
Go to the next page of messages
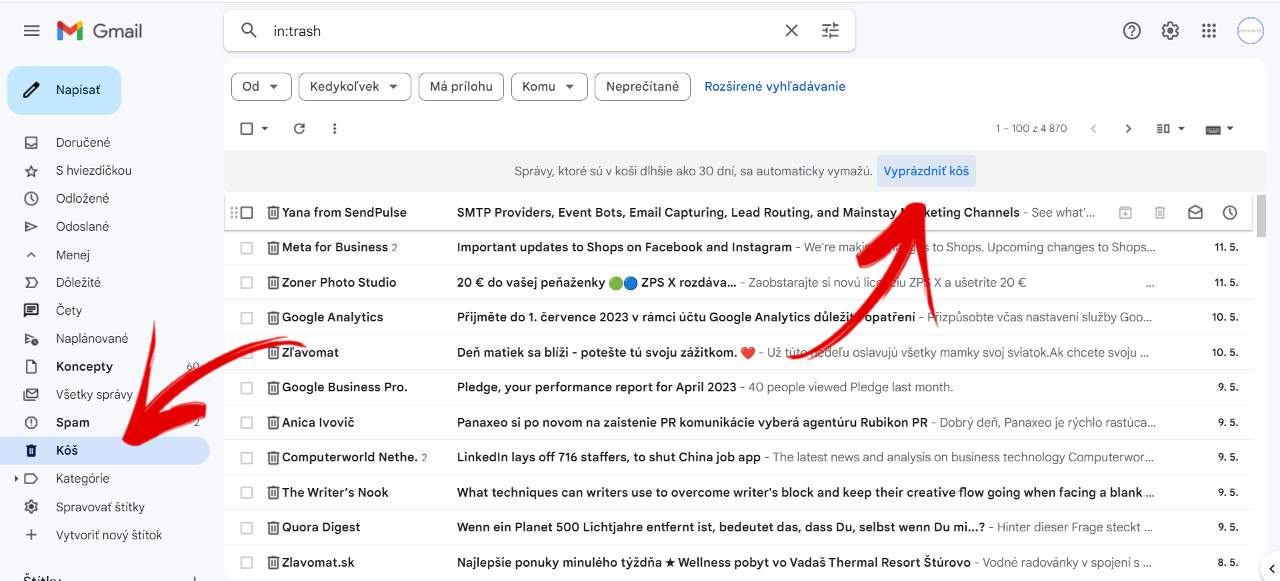pyautogui.click(x=1128, y=129)
